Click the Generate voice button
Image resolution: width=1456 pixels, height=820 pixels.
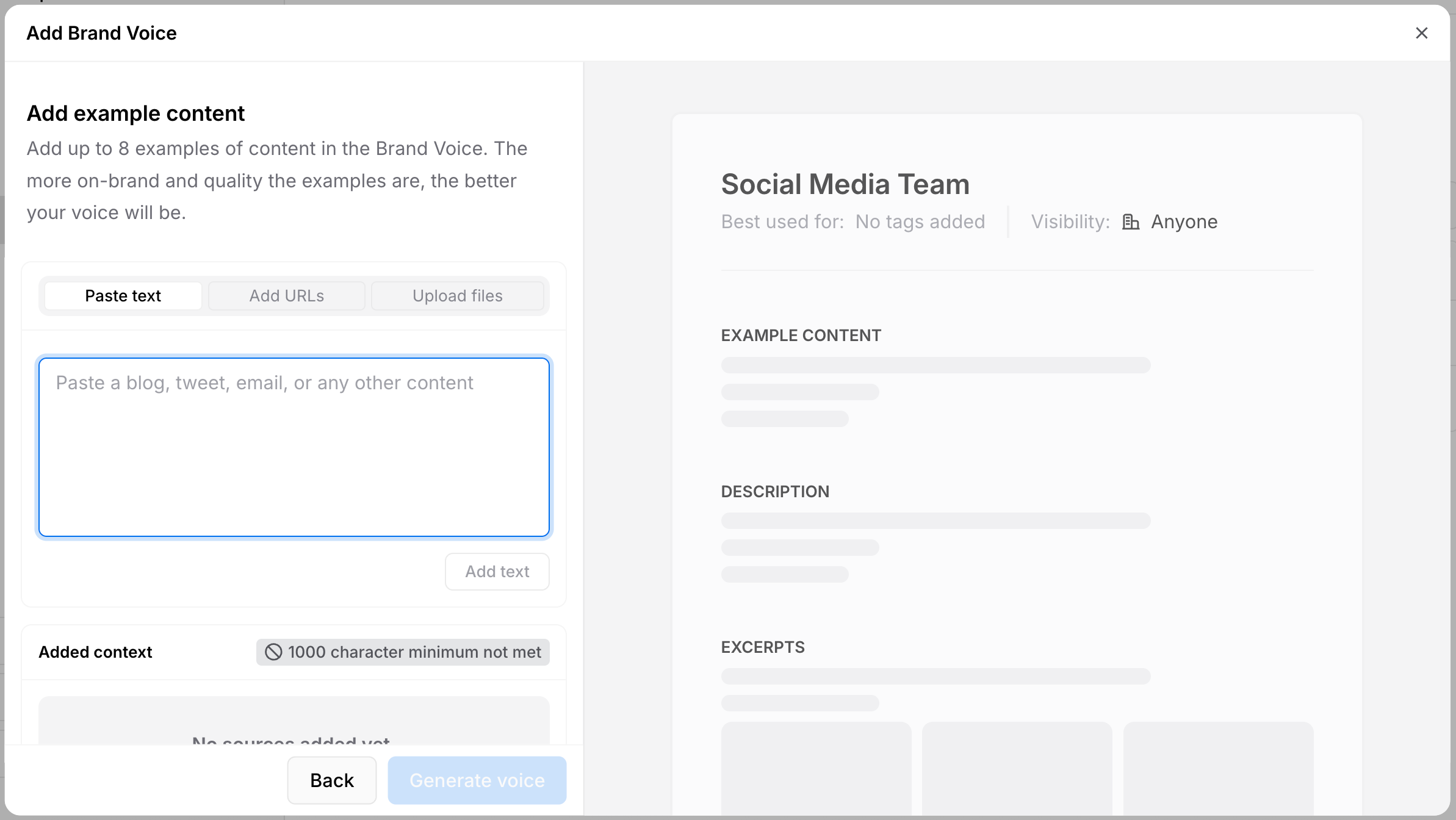477,780
